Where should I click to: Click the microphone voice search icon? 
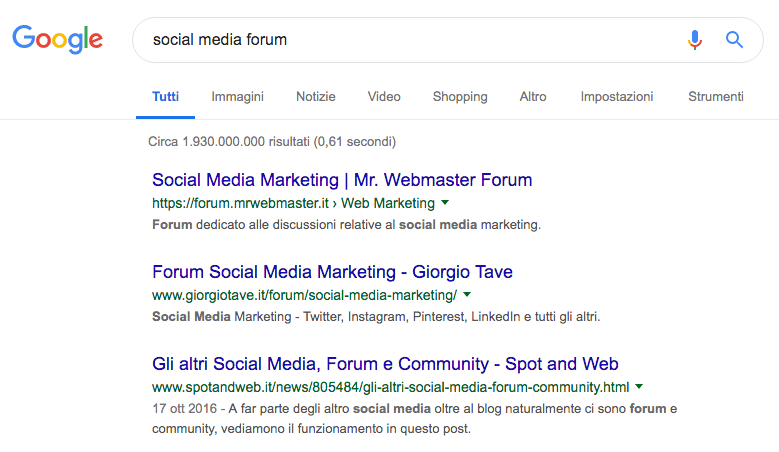click(695, 40)
